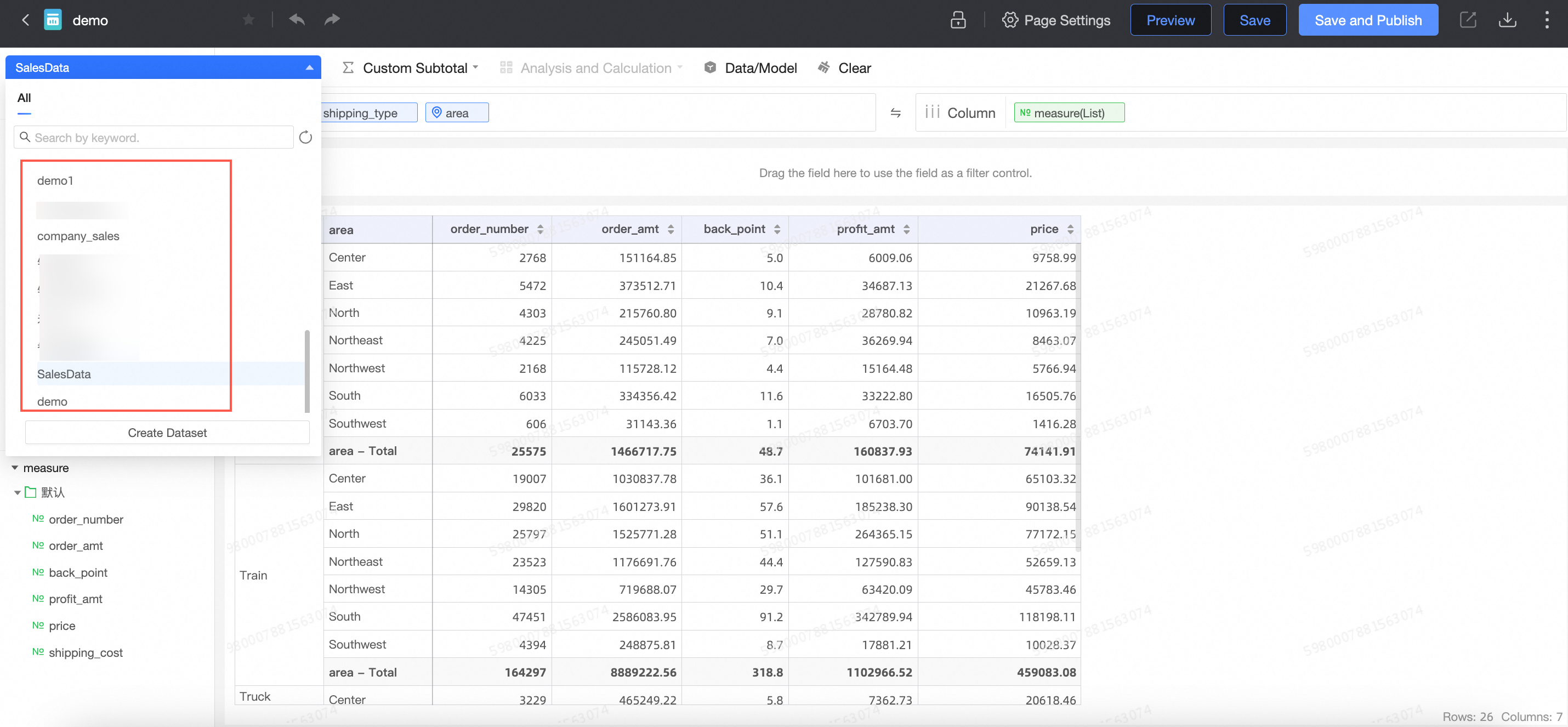Click Save and Publish button
Screen dimensions: 1568x727
[1368, 20]
